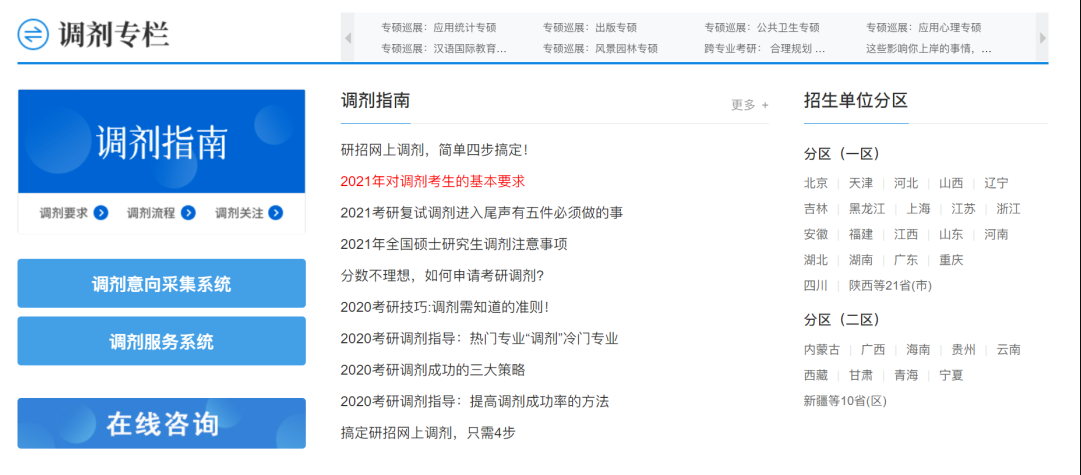
Task: Open red link 2021年对调剂考生的基本要求
Action: 432,181
